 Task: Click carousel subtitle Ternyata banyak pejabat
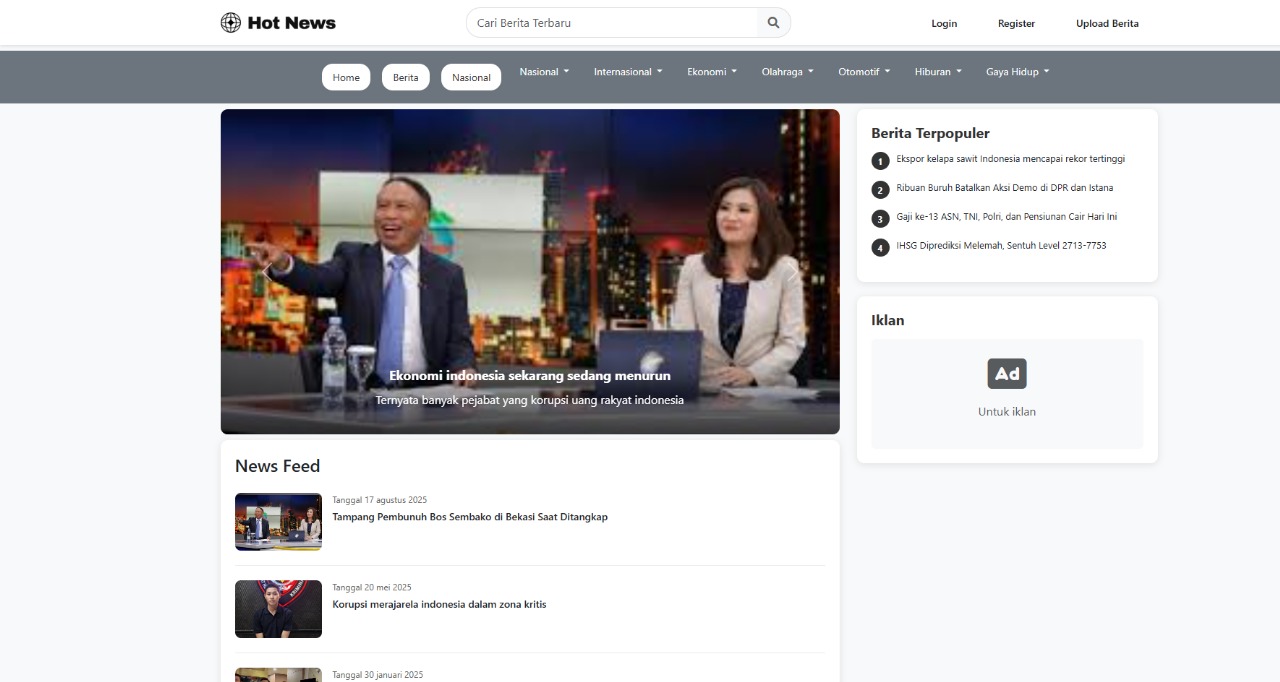point(530,400)
